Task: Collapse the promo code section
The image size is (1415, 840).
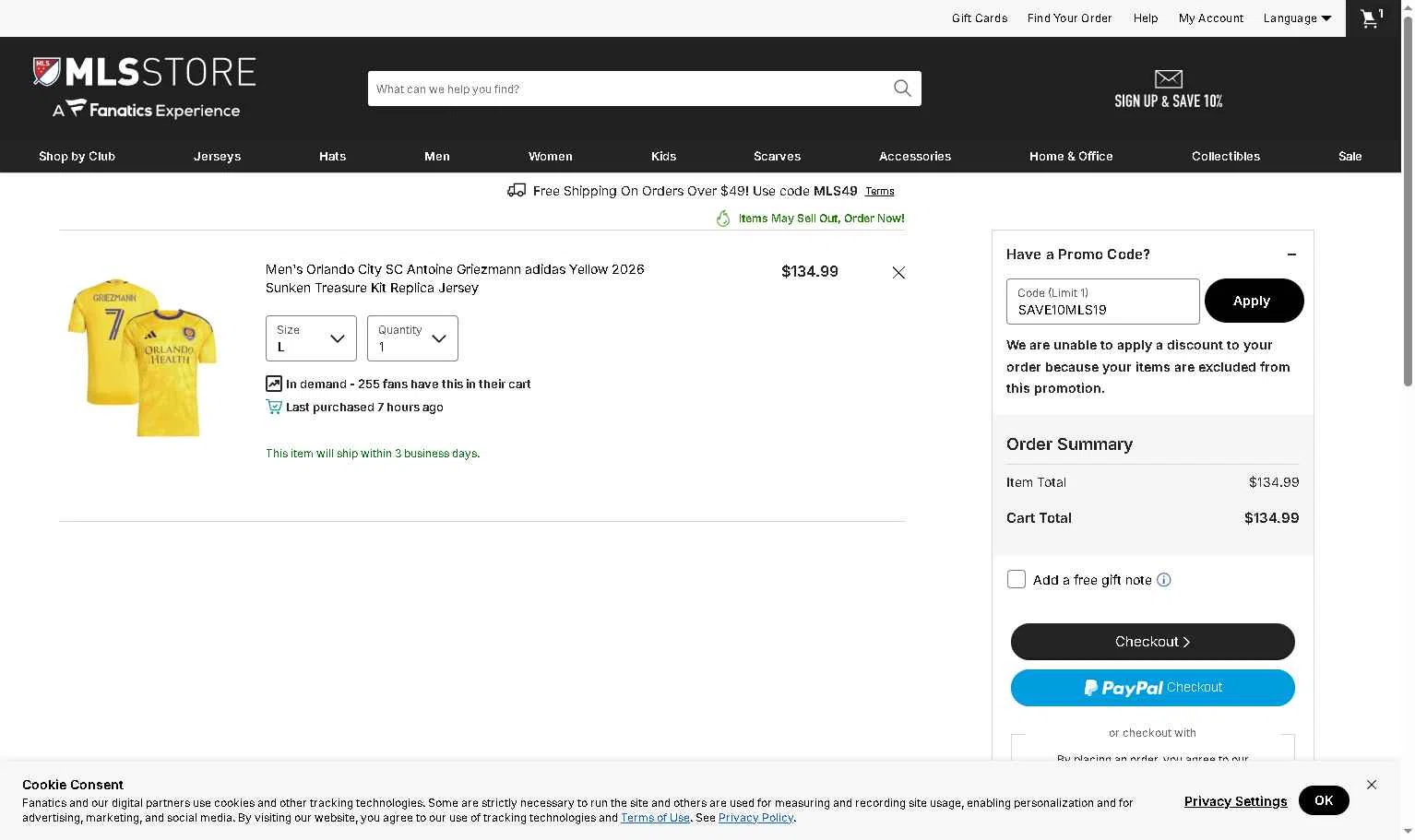Action: tap(1291, 254)
